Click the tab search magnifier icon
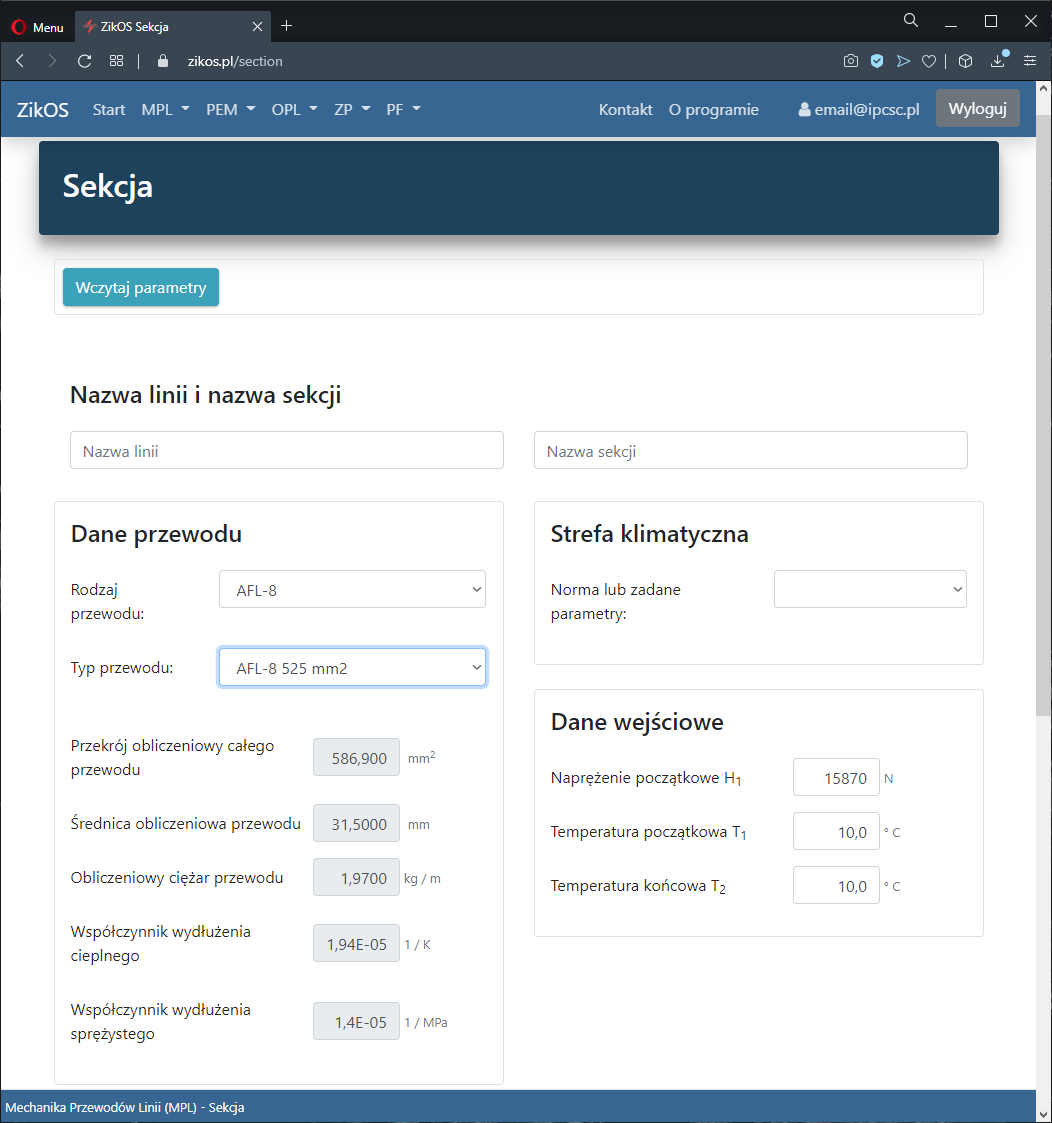Screen dimensions: 1052x1123 911,21
